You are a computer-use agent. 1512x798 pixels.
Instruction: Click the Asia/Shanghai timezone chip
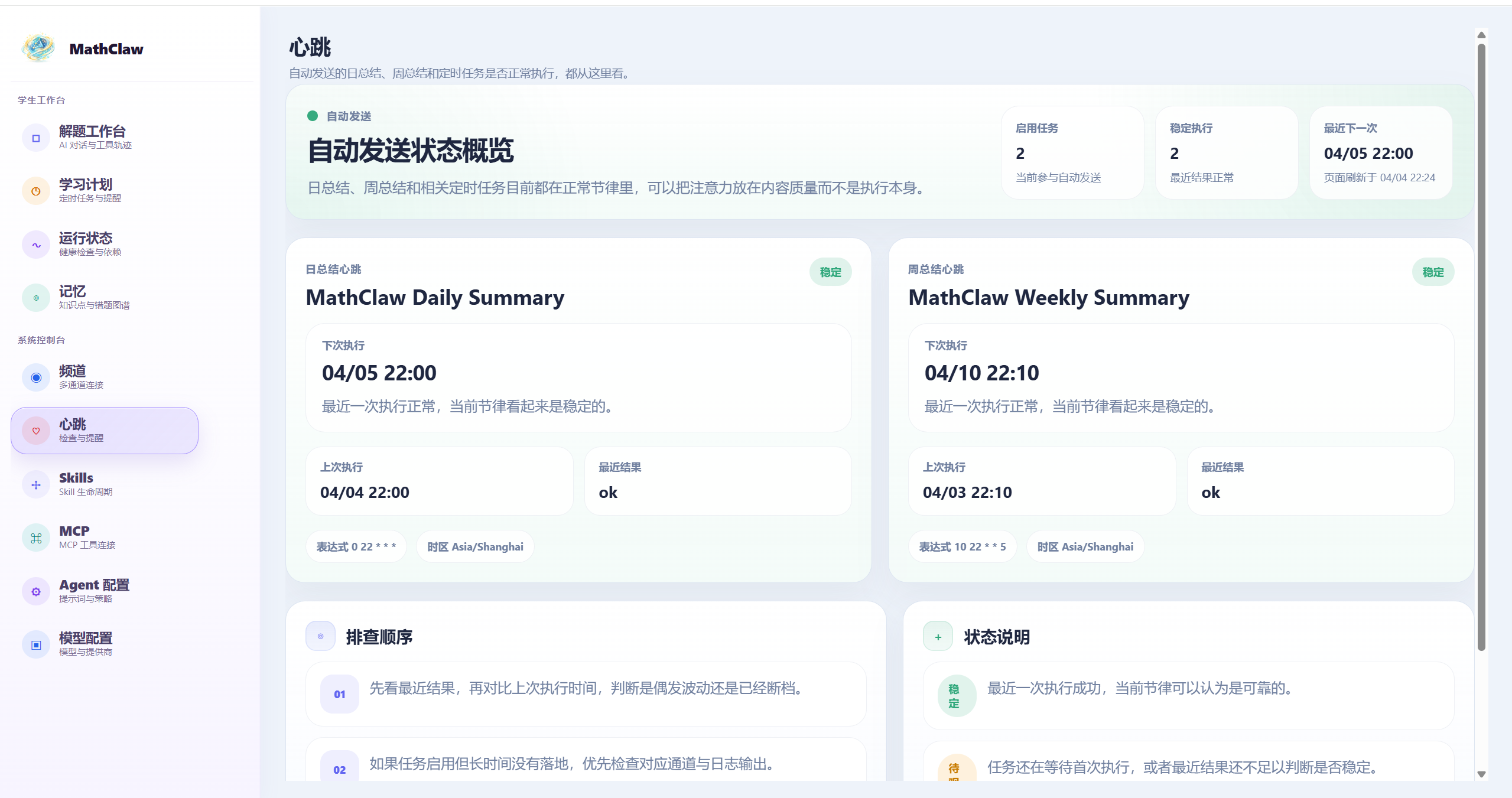click(474, 546)
